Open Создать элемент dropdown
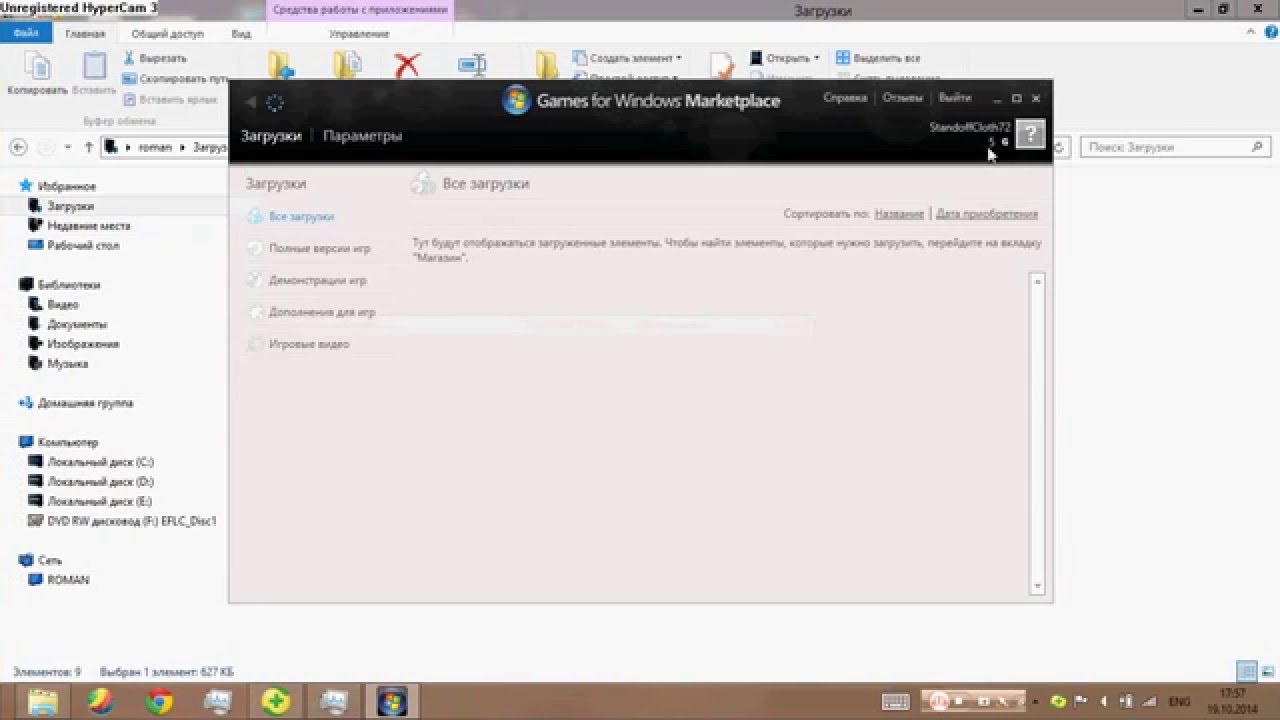 [x=627, y=58]
